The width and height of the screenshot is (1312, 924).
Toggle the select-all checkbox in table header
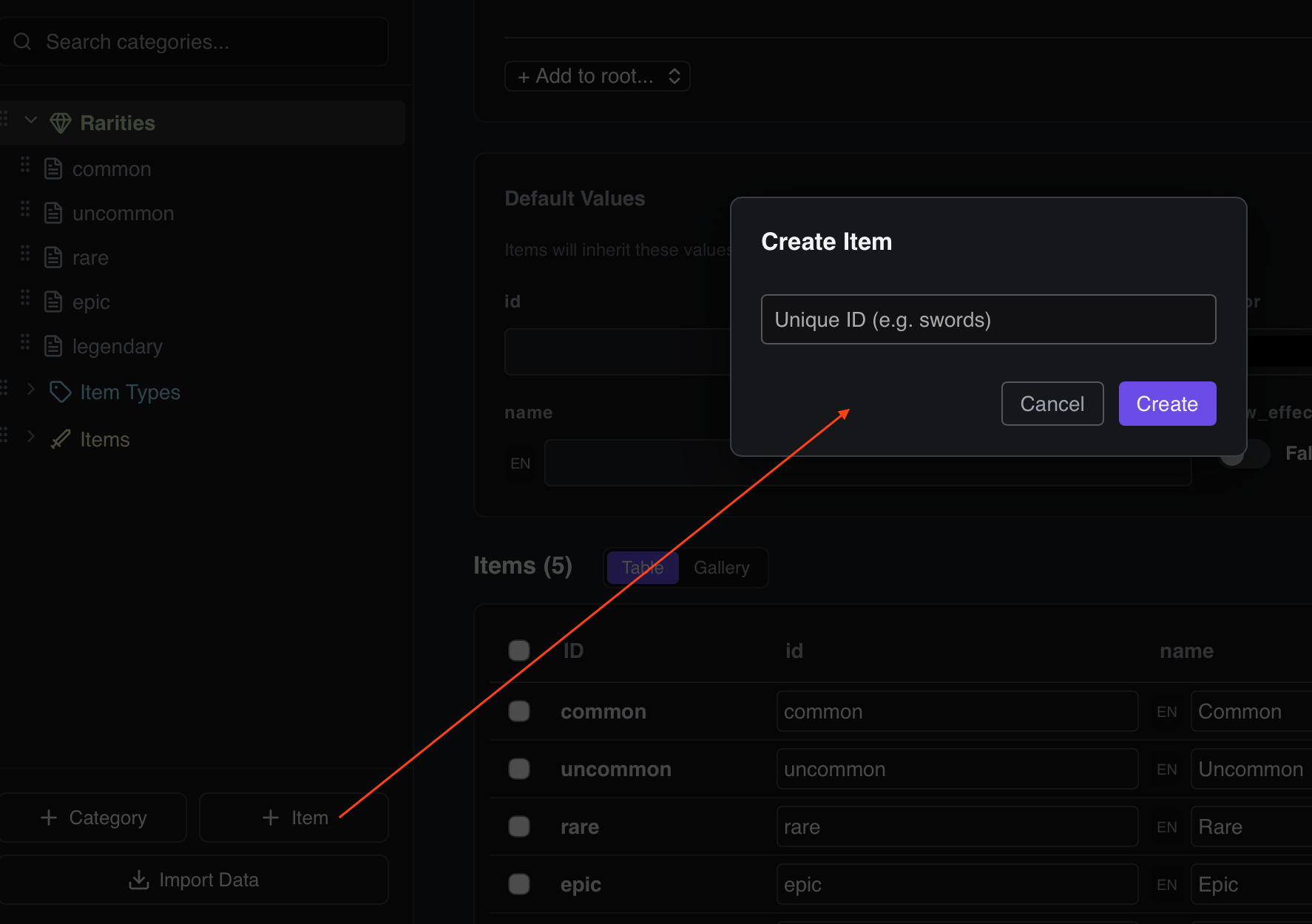coord(519,650)
